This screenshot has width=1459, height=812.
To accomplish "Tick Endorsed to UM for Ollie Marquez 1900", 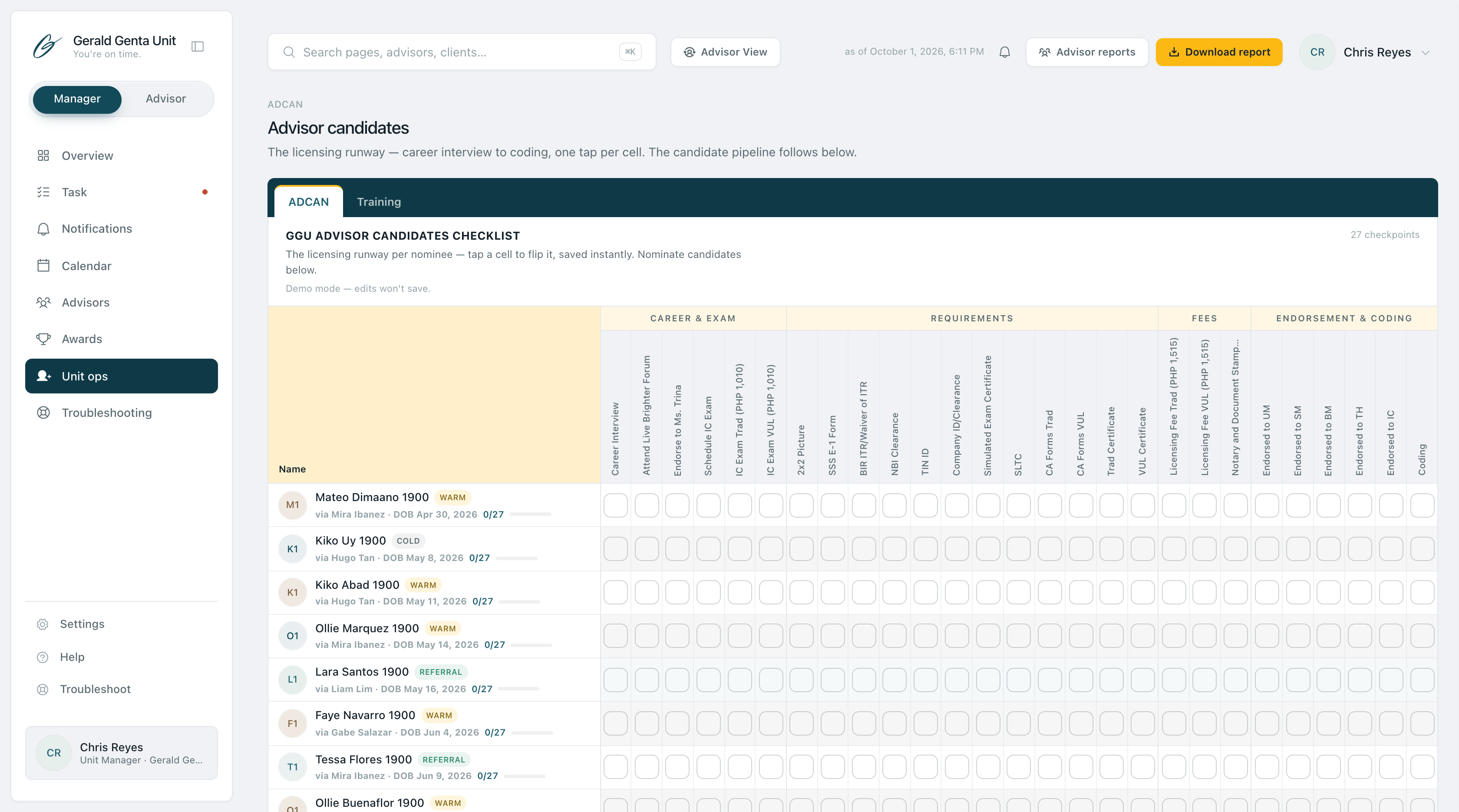I will [x=1267, y=636].
